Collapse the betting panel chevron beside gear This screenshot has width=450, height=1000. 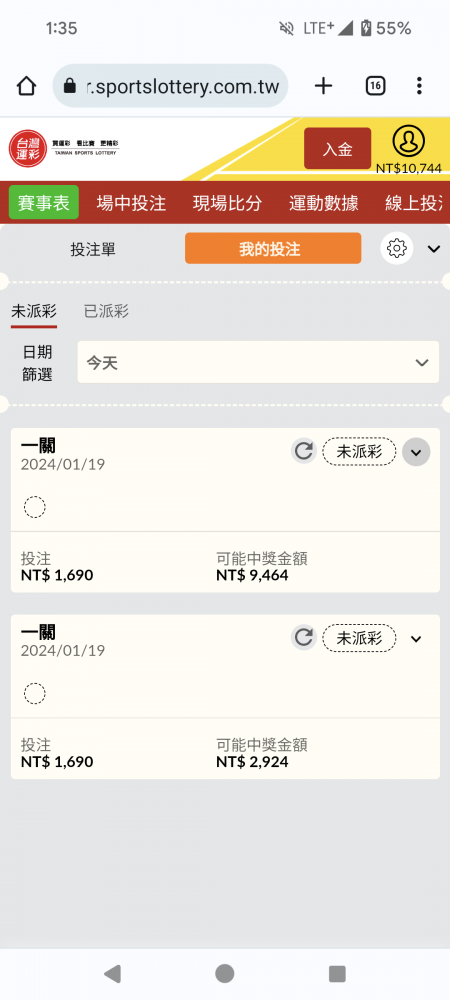(434, 249)
